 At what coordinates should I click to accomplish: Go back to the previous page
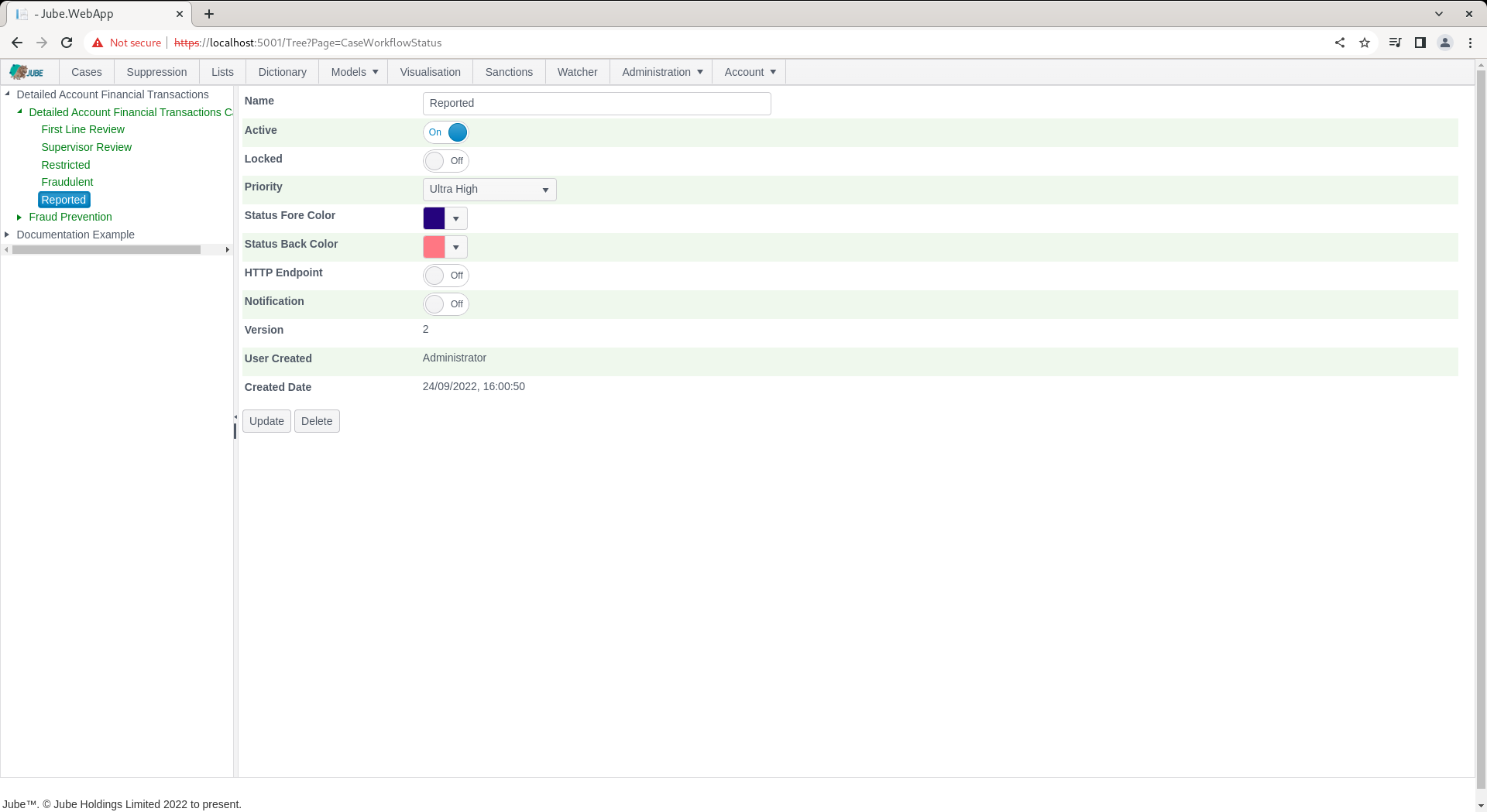pyautogui.click(x=17, y=43)
